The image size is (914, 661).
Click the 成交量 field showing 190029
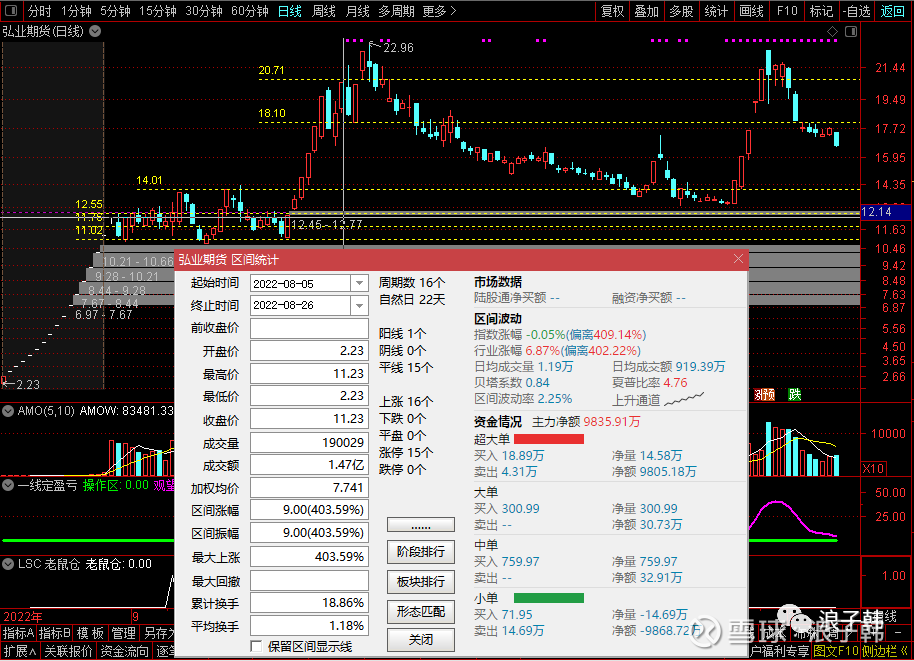(x=310, y=443)
